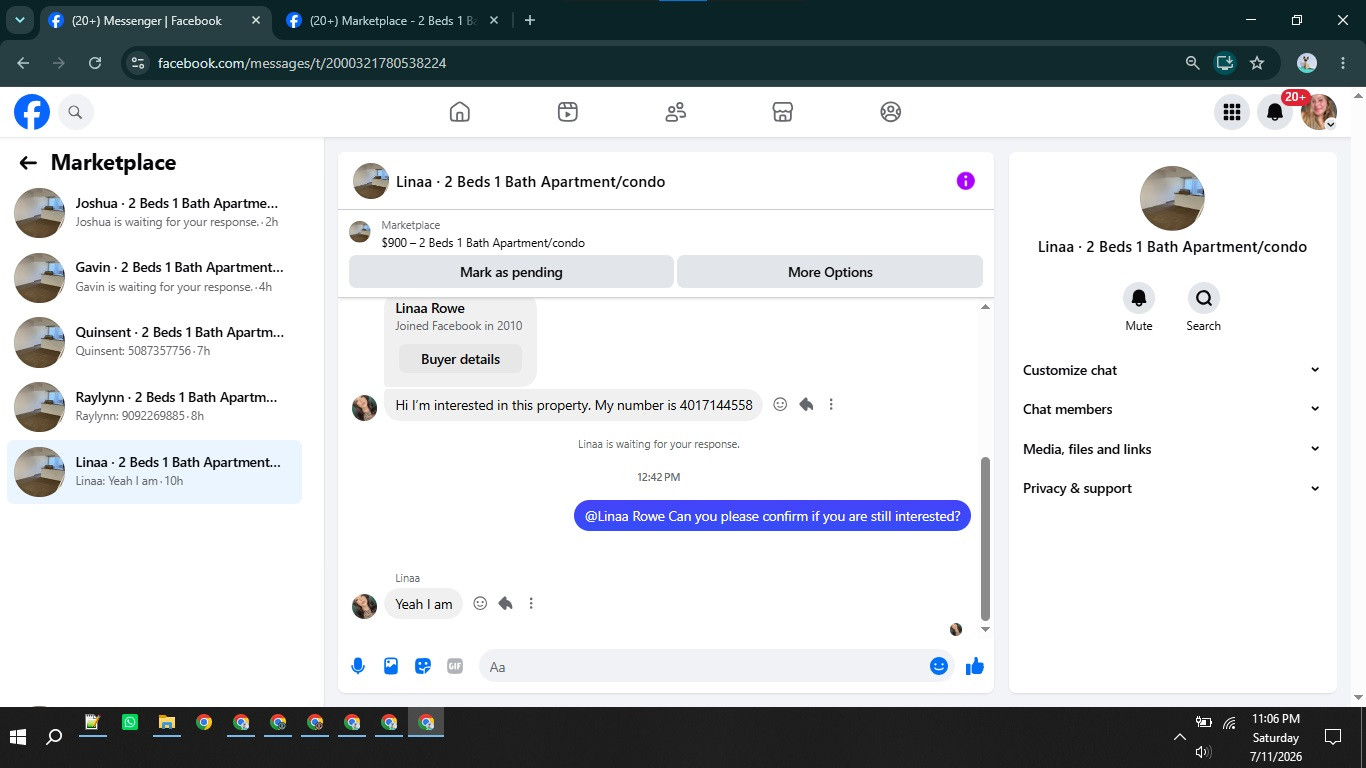
Task: Open Gavin's apartment conversation
Action: (155, 277)
